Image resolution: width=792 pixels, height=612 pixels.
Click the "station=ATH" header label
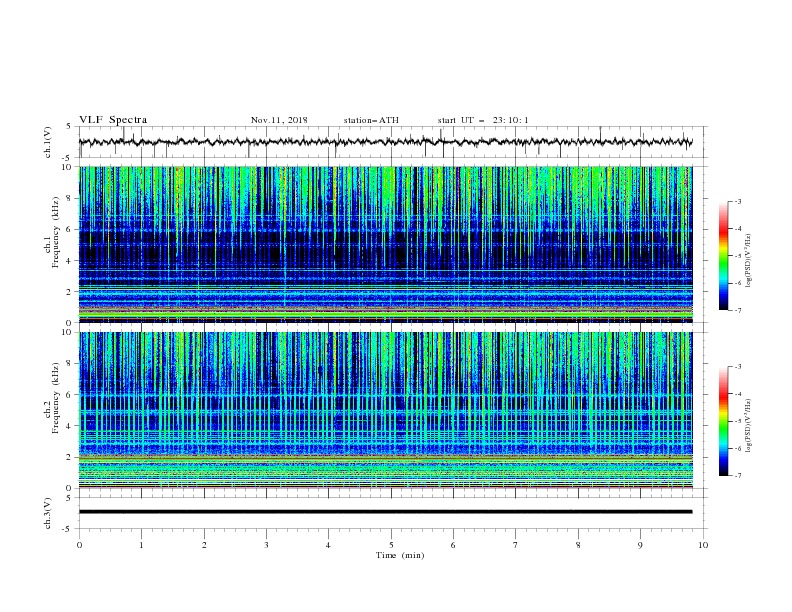pos(371,120)
